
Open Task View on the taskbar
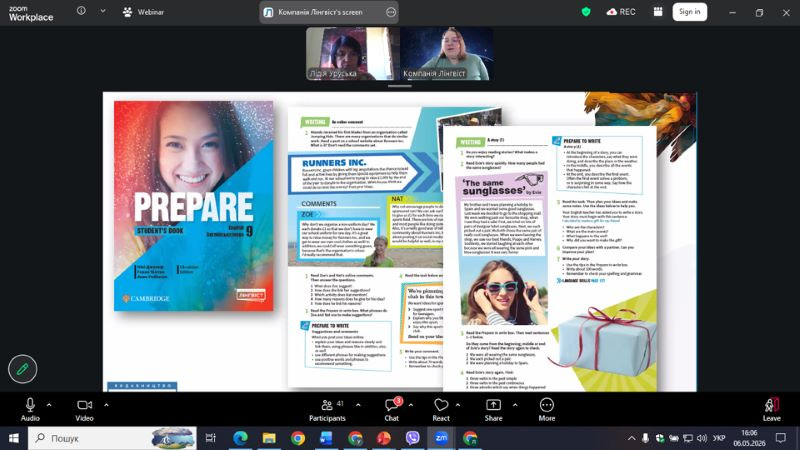(x=210, y=438)
